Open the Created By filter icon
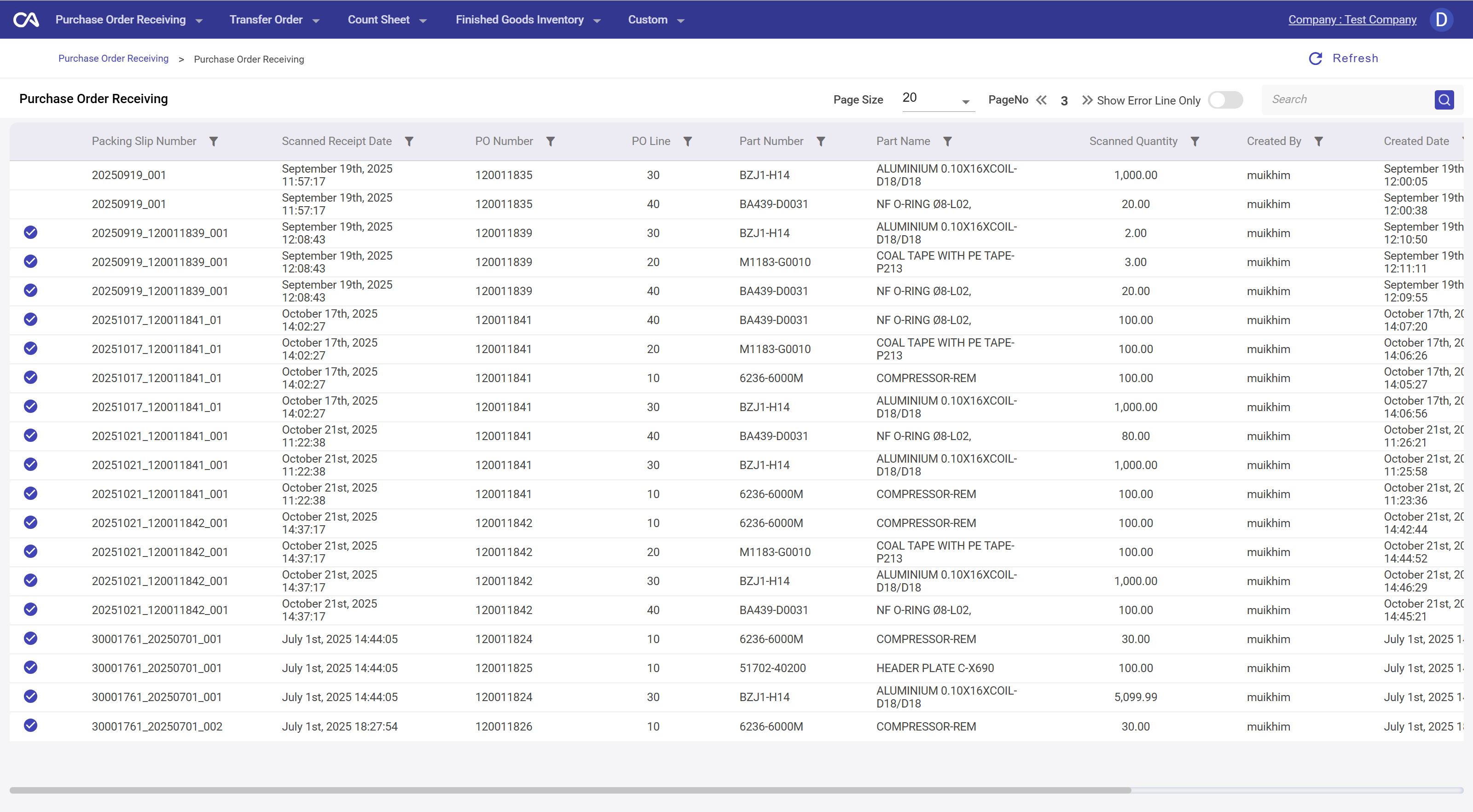This screenshot has width=1473, height=812. click(x=1318, y=141)
